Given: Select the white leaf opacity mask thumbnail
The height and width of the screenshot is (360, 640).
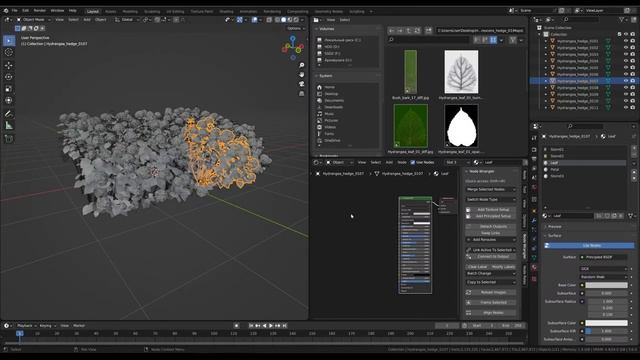Looking at the screenshot, I should coord(461,126).
